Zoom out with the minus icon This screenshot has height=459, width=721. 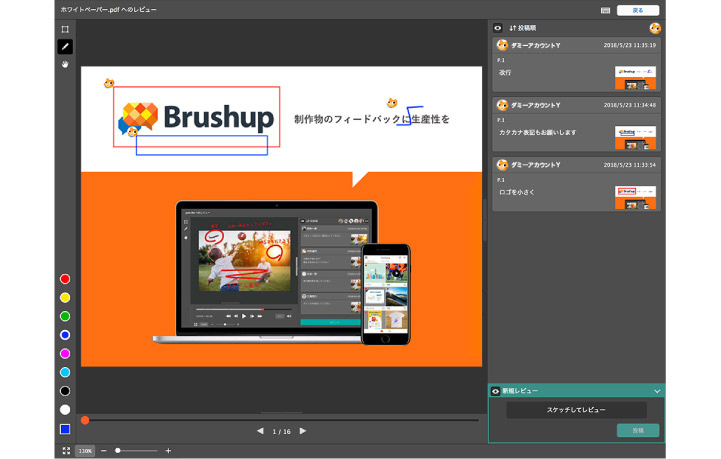click(103, 451)
